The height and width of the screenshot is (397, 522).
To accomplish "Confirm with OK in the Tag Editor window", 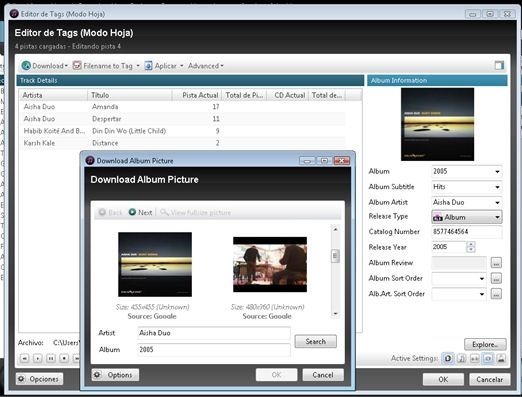I will click(x=443, y=379).
